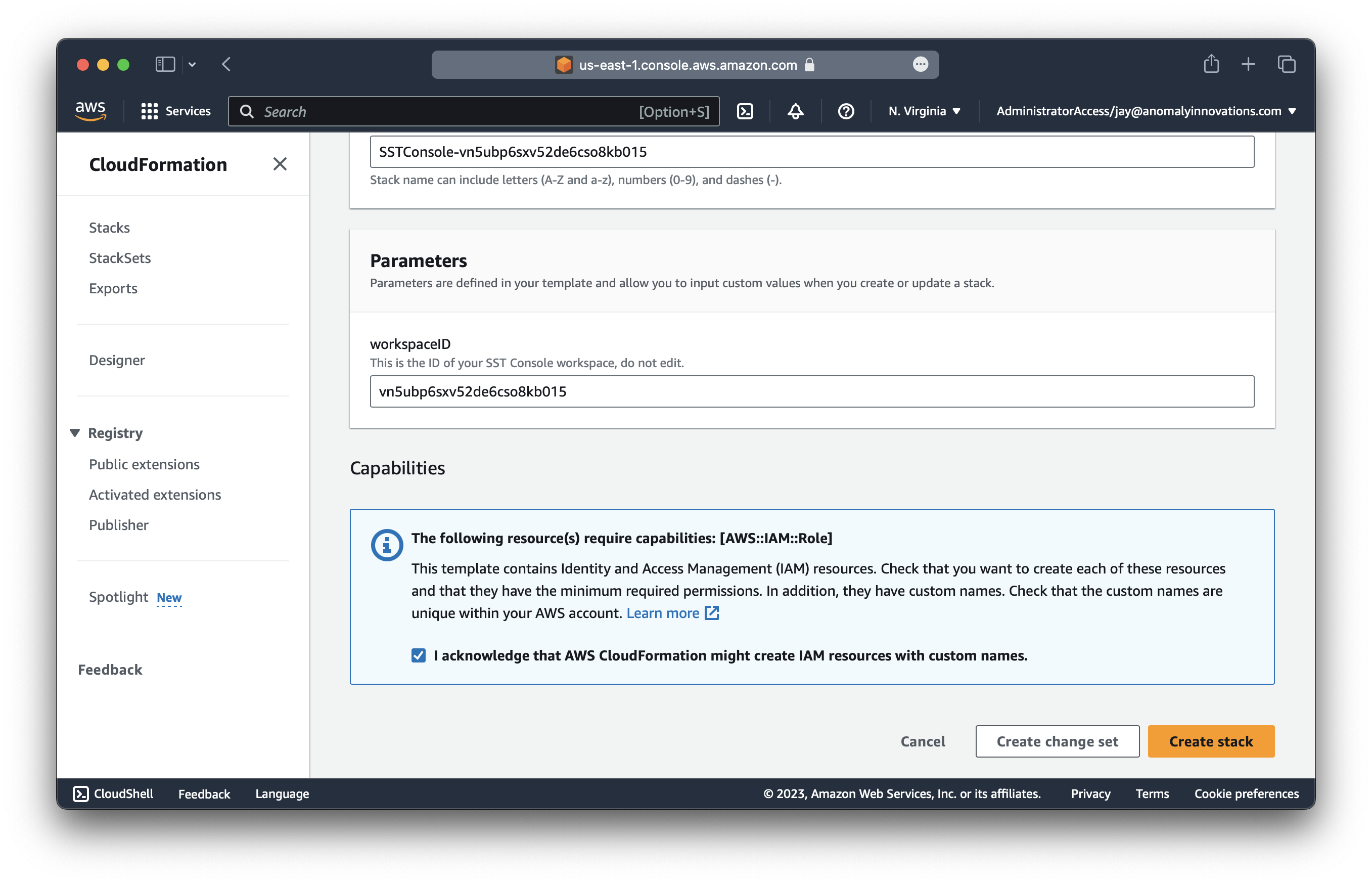
Task: Click the search magnifier in the search bar
Action: coord(247,111)
